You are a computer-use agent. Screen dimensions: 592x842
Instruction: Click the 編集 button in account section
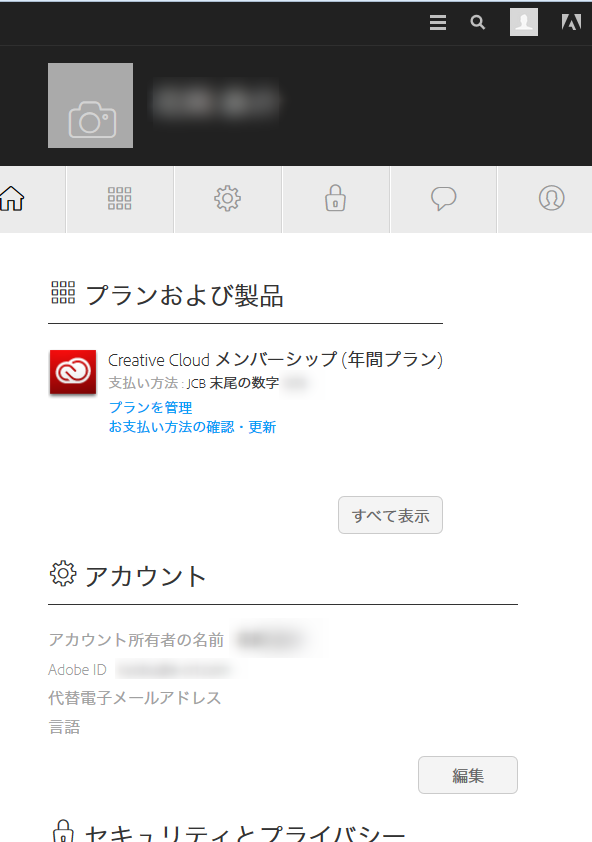[468, 775]
